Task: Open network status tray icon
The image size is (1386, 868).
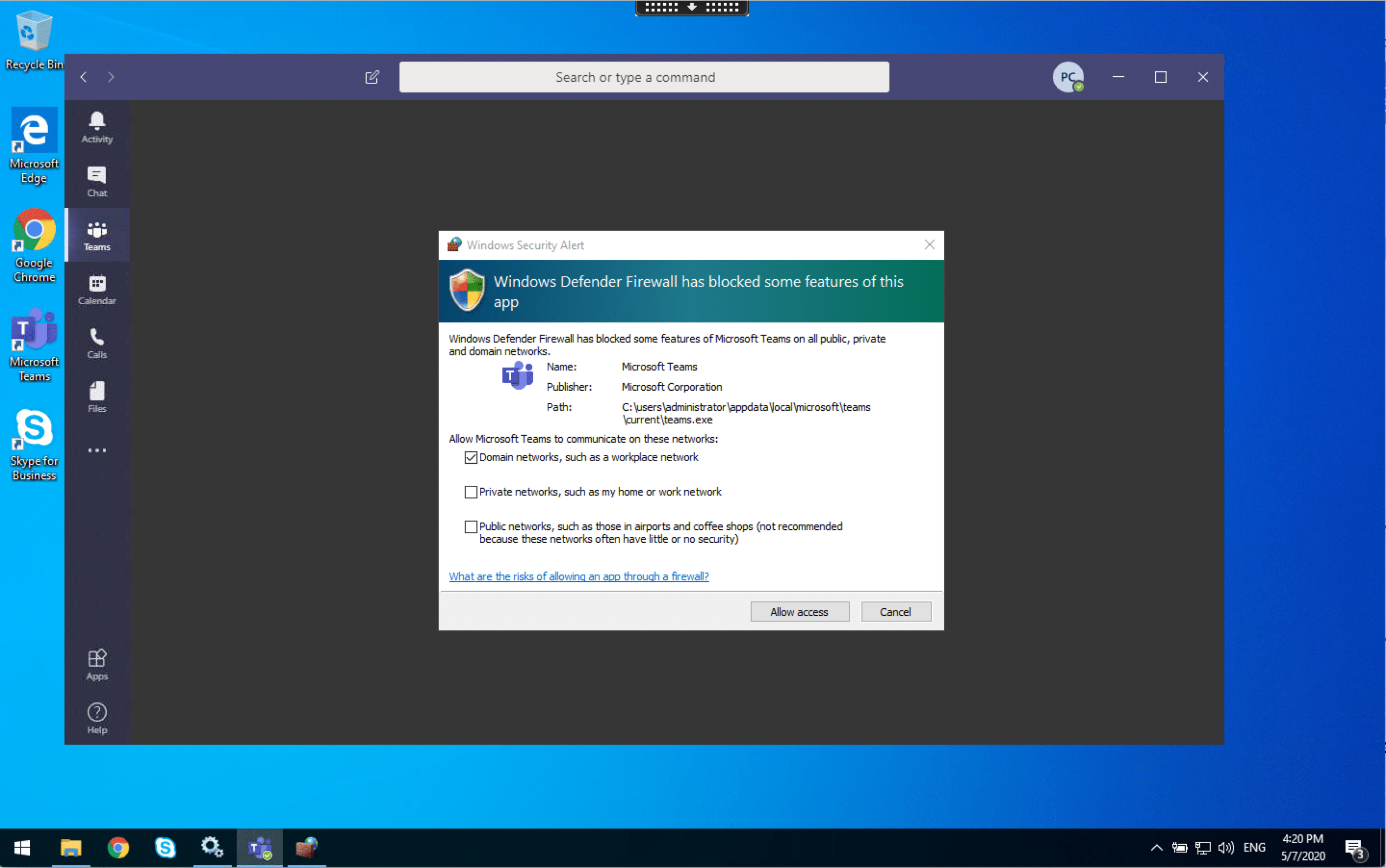Action: pyautogui.click(x=1203, y=848)
